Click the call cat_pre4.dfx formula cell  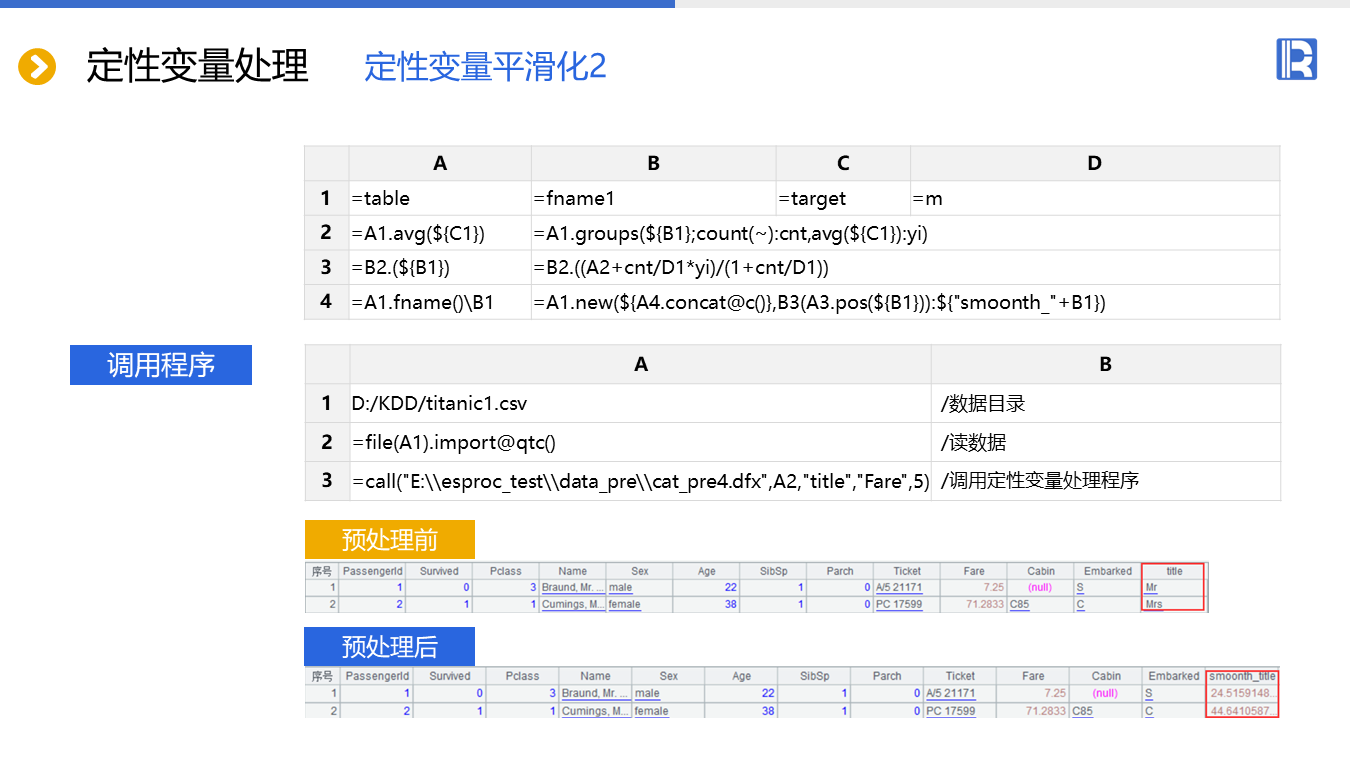click(x=640, y=481)
